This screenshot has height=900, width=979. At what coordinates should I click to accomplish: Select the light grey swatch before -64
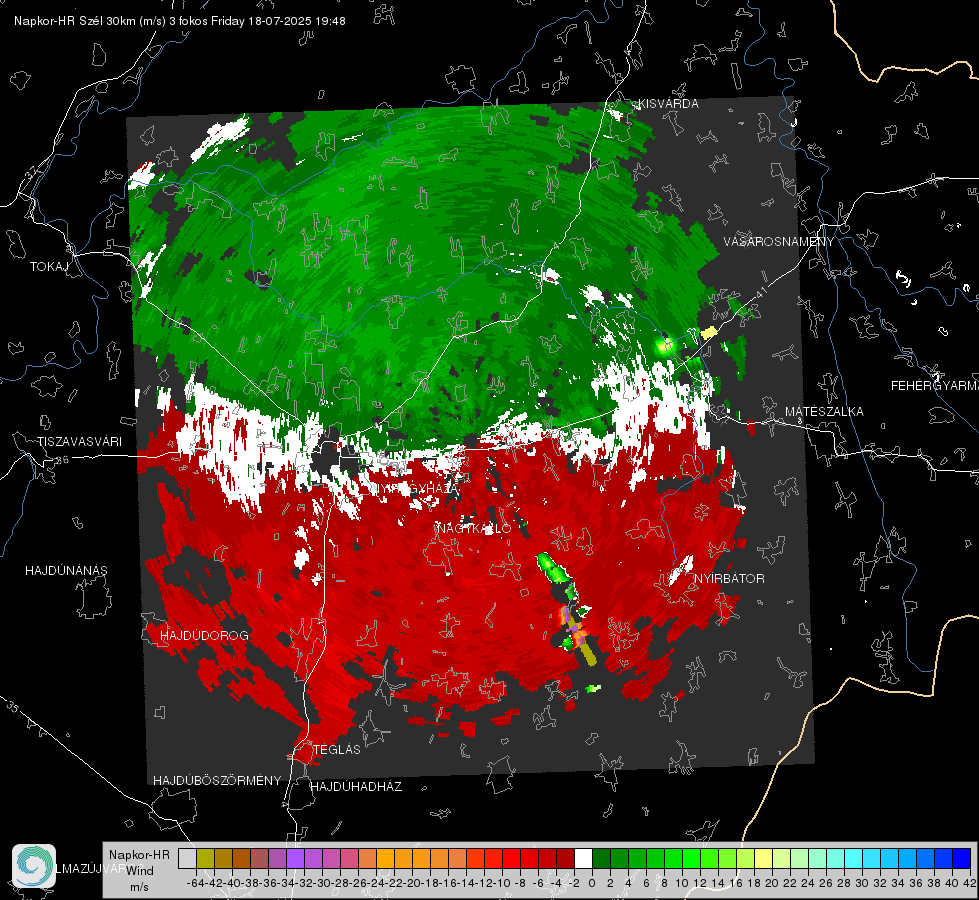pyautogui.click(x=187, y=859)
